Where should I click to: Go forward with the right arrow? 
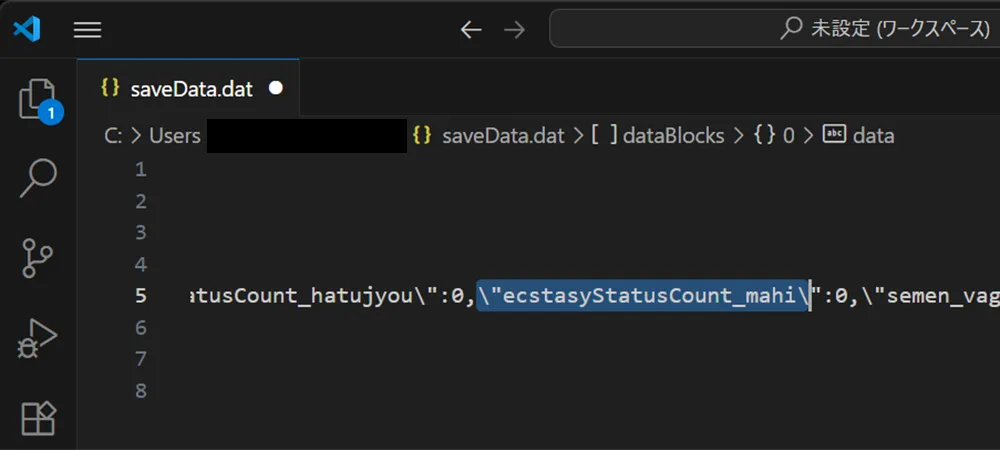(x=515, y=30)
